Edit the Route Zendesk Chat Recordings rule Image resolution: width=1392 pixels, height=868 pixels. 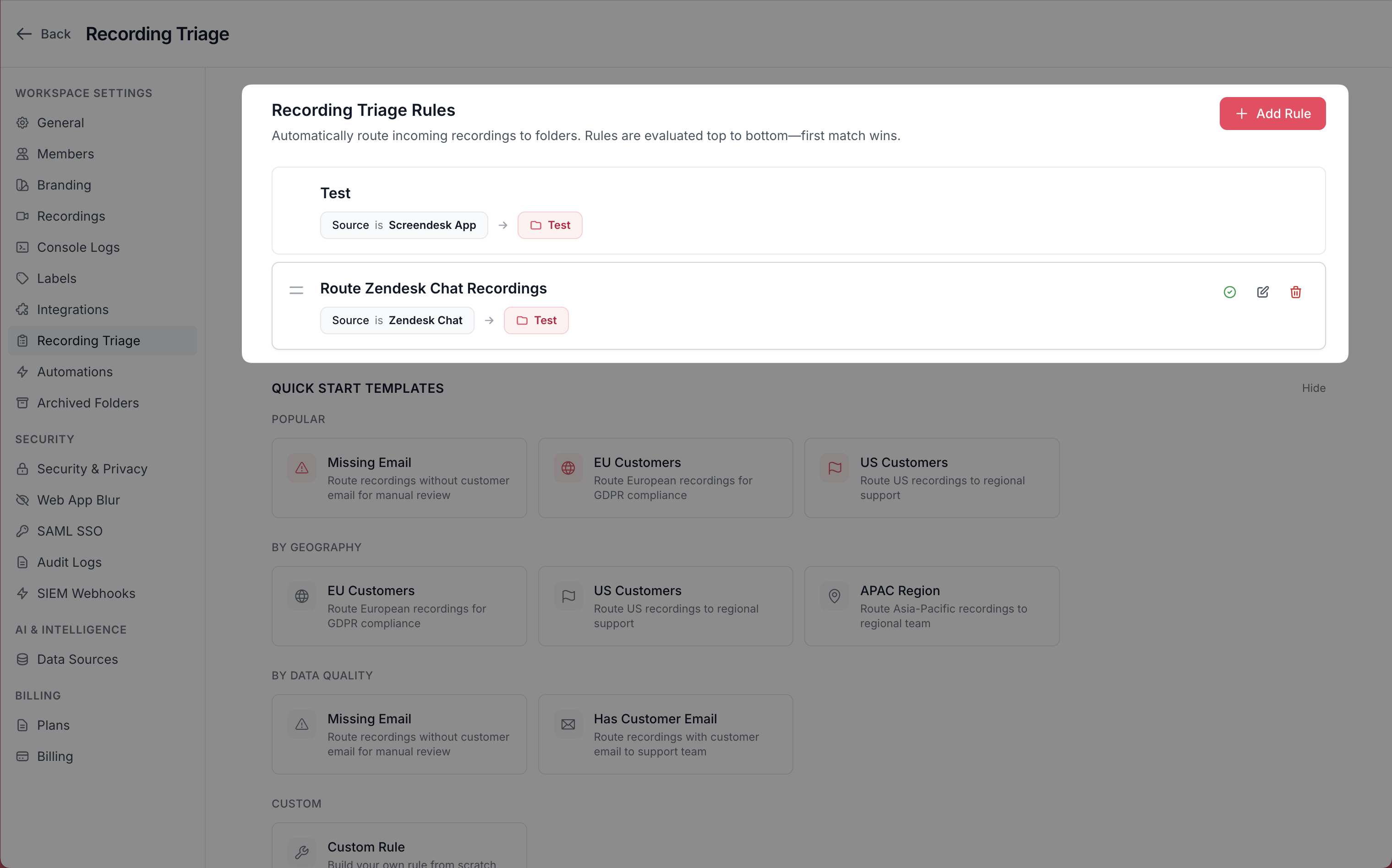tap(1263, 292)
